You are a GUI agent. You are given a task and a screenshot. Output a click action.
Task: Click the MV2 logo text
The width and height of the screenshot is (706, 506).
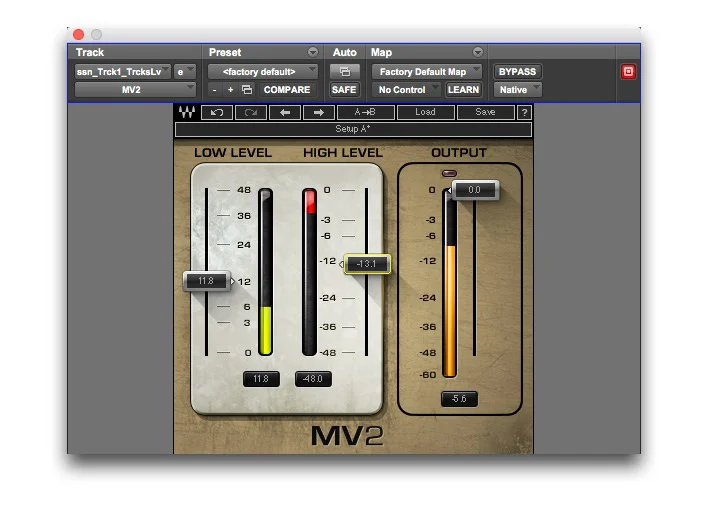(x=347, y=436)
